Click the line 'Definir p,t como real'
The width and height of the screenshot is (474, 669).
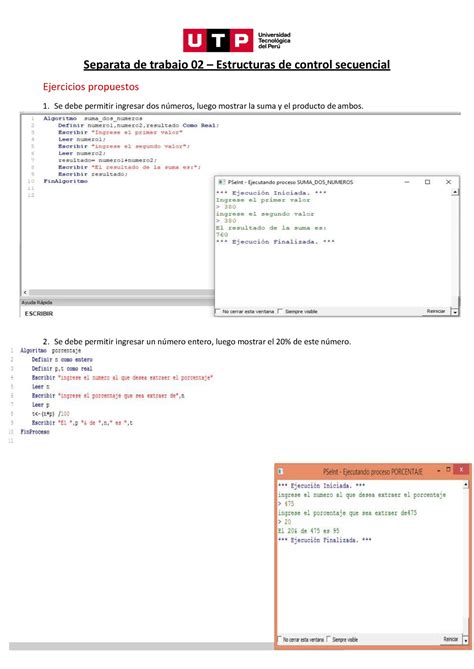pyautogui.click(x=62, y=369)
